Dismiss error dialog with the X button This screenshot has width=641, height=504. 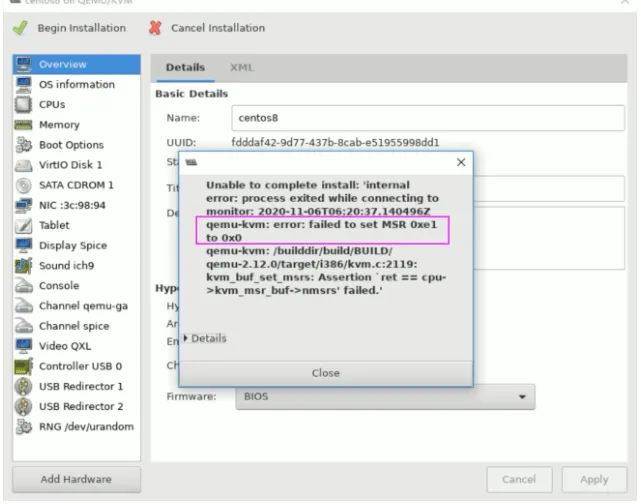[461, 162]
